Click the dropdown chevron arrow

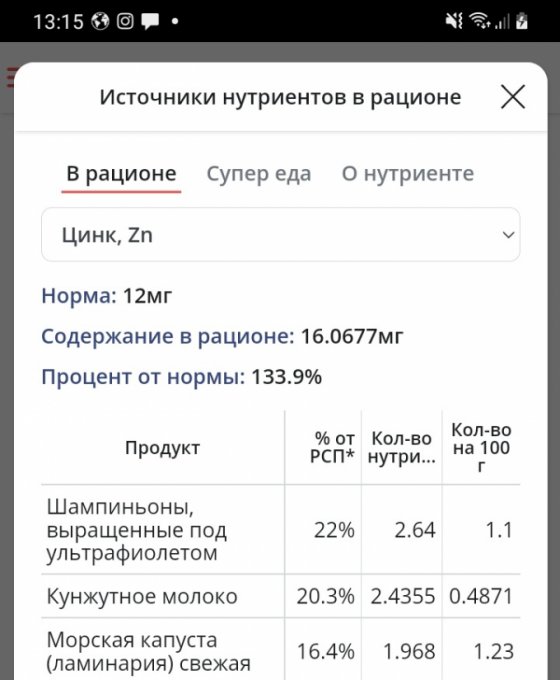pyautogui.click(x=508, y=235)
